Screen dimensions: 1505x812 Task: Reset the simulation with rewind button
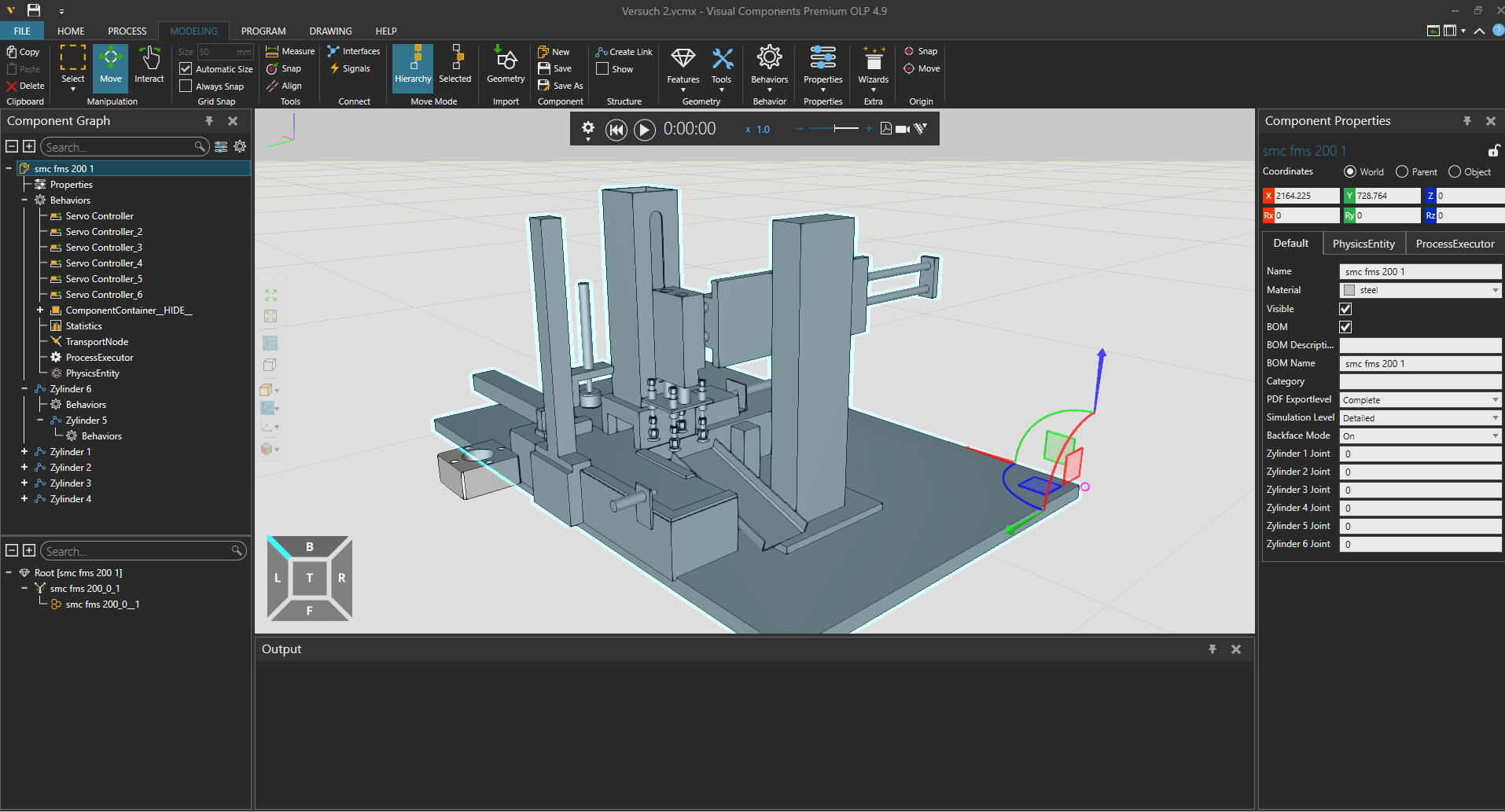[x=616, y=130]
